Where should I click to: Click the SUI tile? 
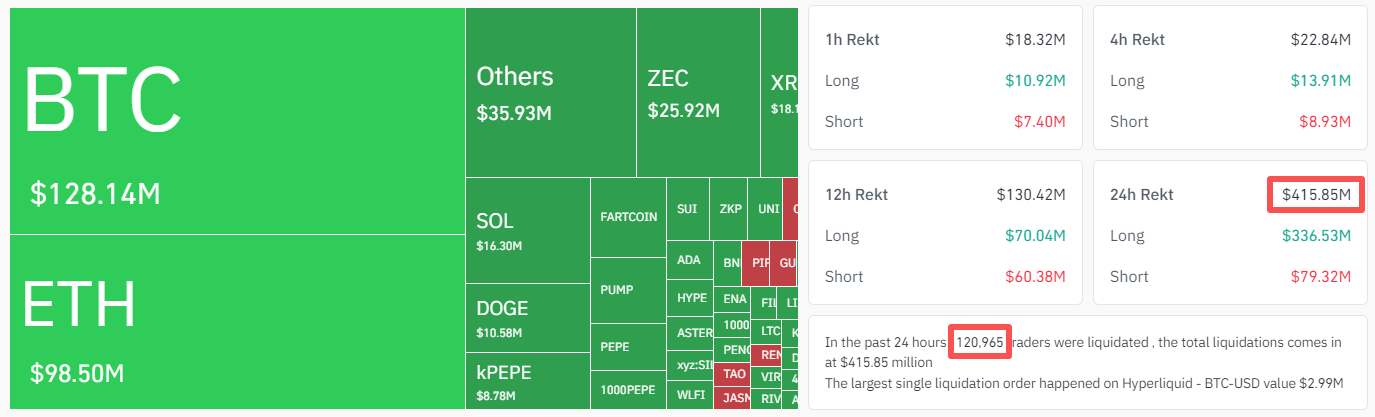click(687, 209)
